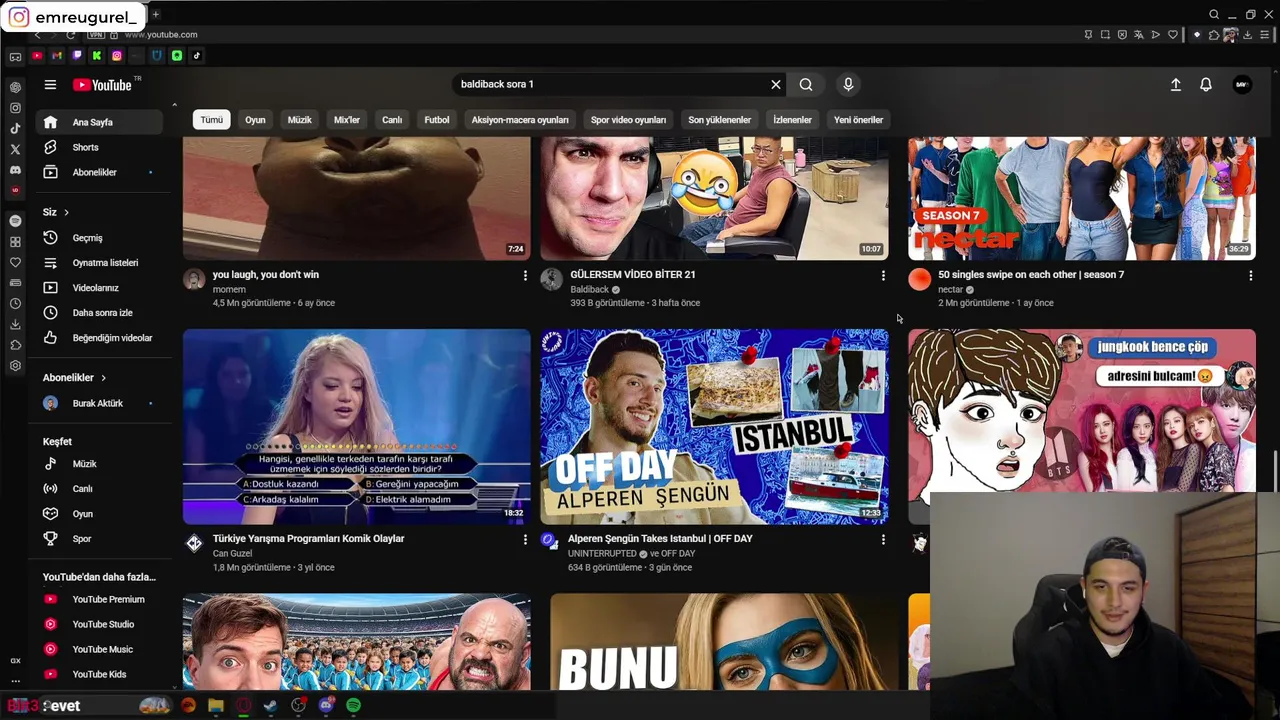Viewport: 1280px width, 720px height.
Task: Open YouTube Music link
Action: [x=99, y=649]
